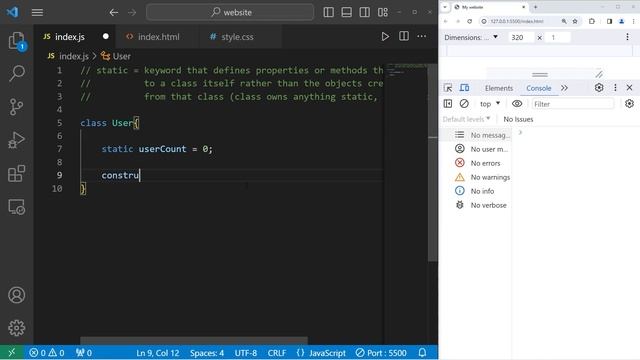Split the editor right
This screenshot has width=640, height=360.
tap(404, 36)
